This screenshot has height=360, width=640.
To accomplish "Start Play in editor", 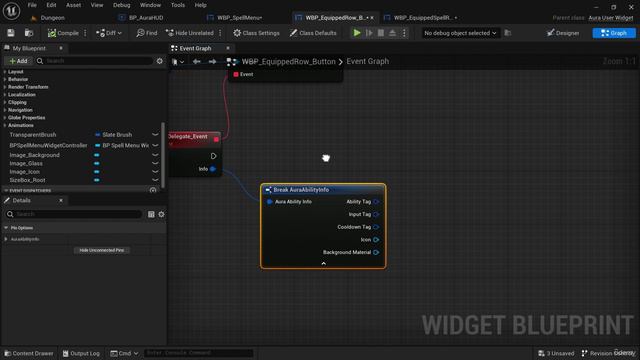I will point(357,33).
